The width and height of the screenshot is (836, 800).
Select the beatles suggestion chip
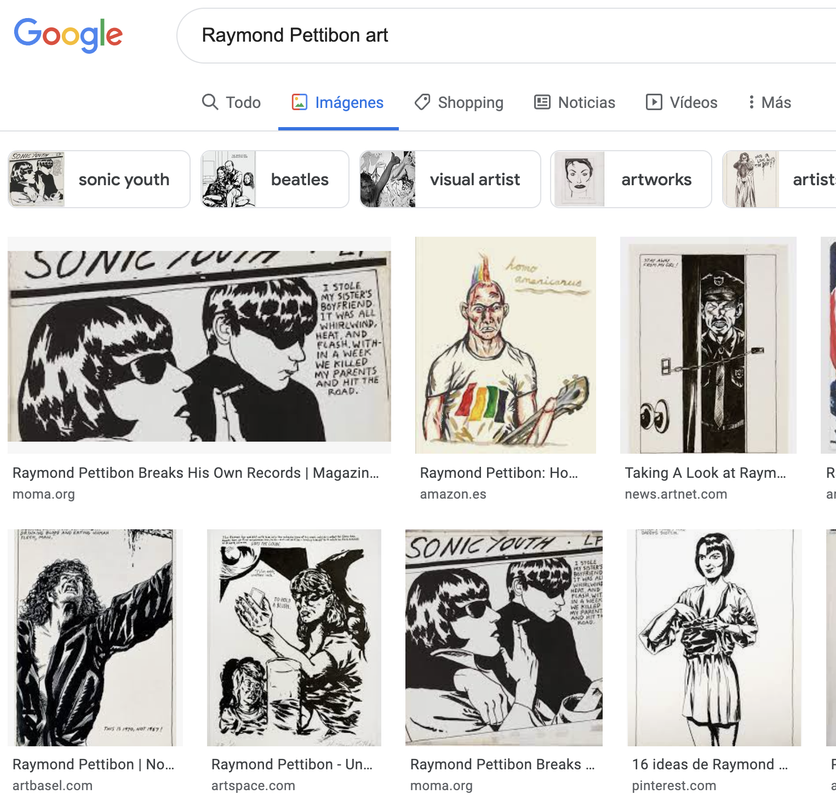(275, 179)
